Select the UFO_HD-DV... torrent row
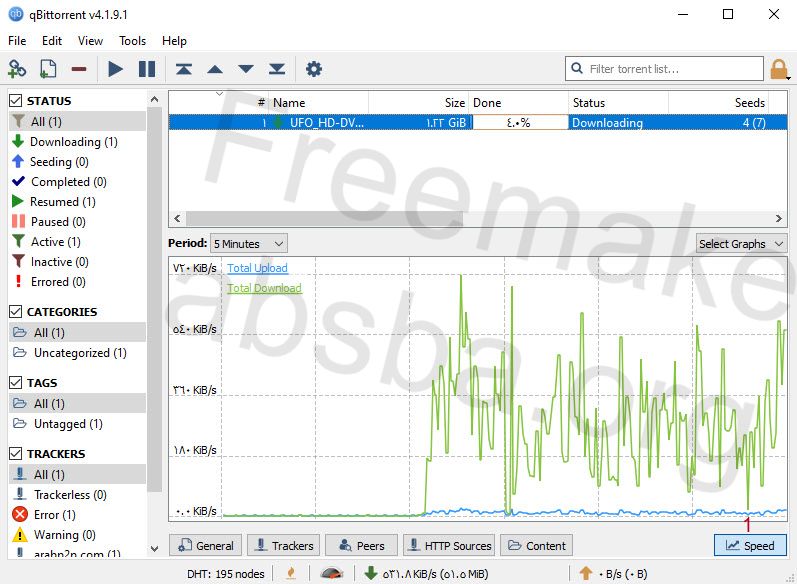 tap(478, 122)
